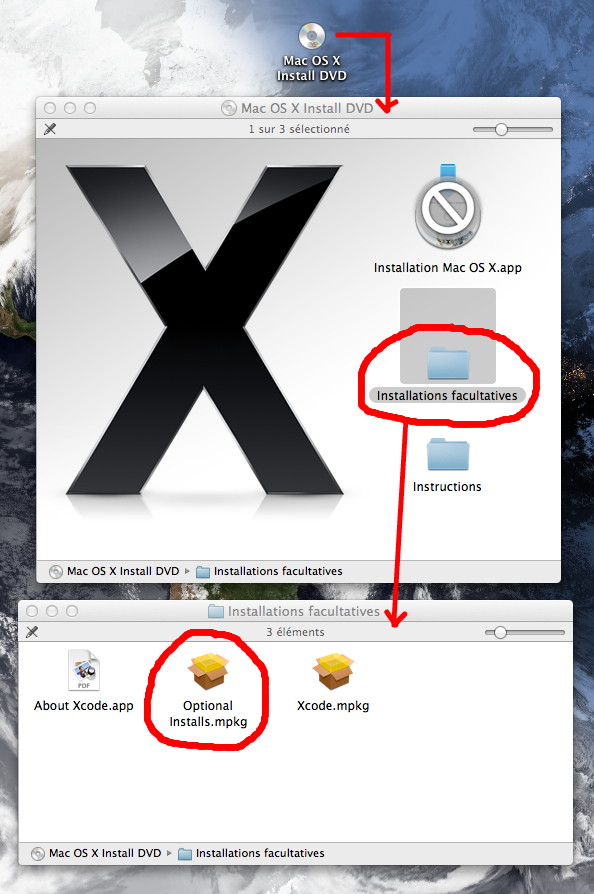Select the Mac OS X Install DVD desktop icon
Viewport: 594px width, 894px height.
pyautogui.click(x=312, y=37)
